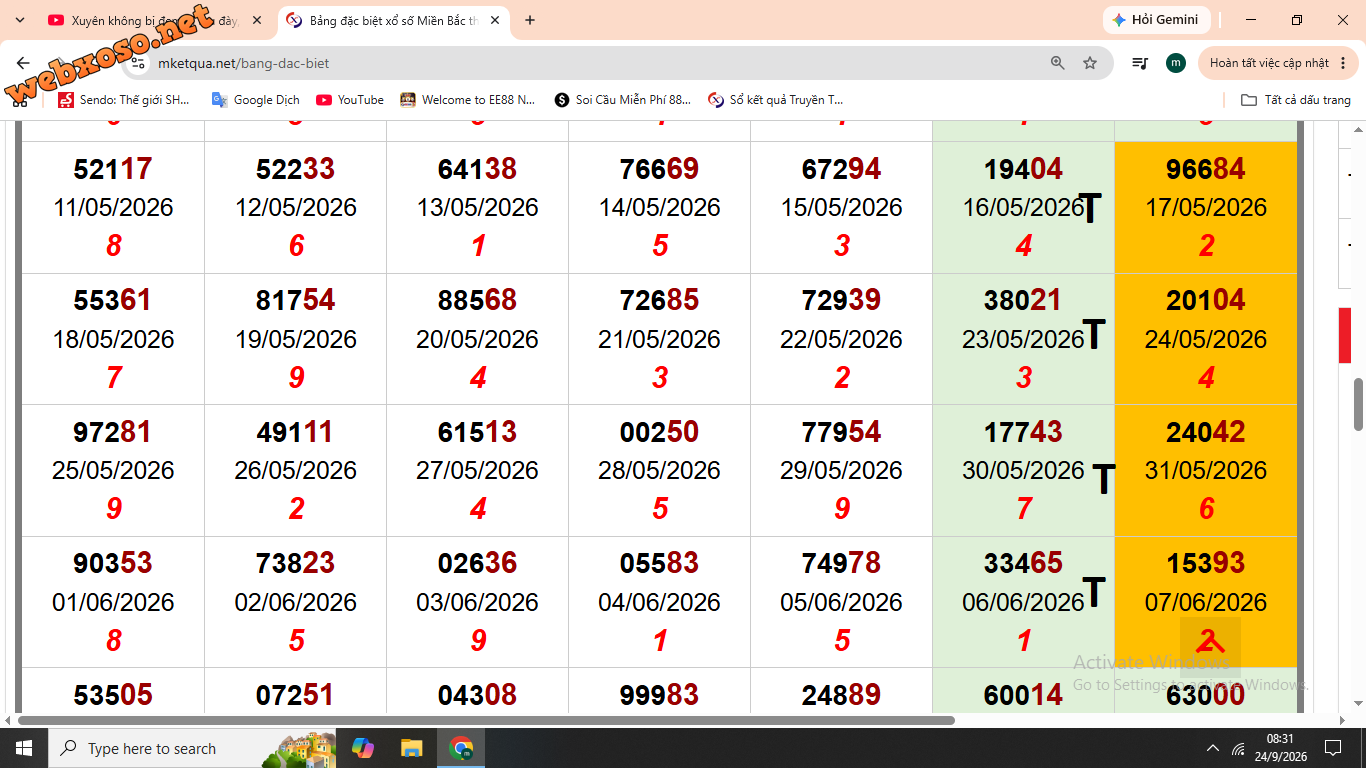
Task: Bookmark this page with the star
Action: click(1090, 63)
